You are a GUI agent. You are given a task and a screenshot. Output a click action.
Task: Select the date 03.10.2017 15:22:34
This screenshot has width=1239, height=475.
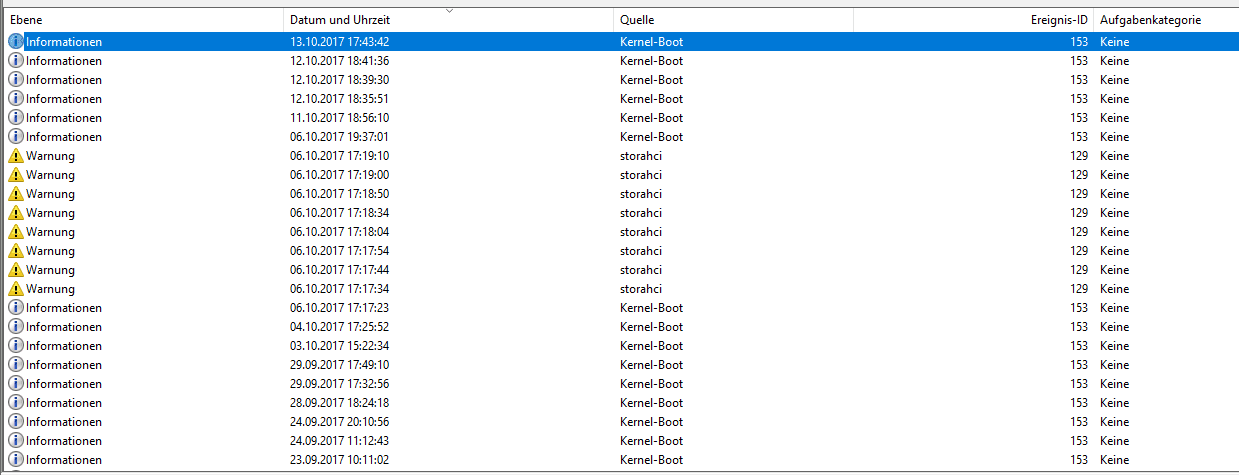339,346
